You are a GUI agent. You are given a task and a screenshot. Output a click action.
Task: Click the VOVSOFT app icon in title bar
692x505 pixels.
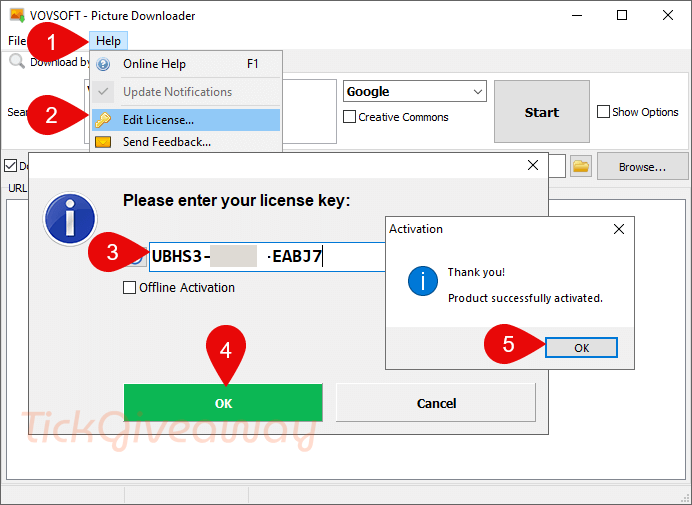click(x=17, y=15)
